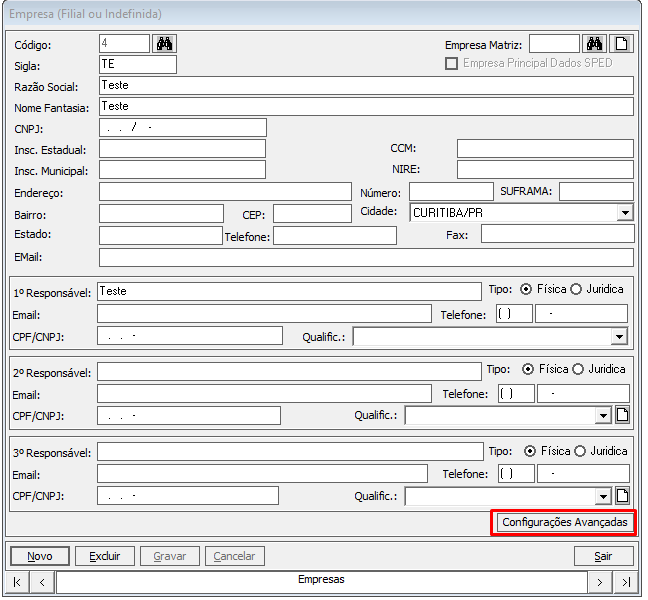Go to first record in Empresas navigator
Image resolution: width=648 pixels, height=600 pixels.
tap(17, 582)
